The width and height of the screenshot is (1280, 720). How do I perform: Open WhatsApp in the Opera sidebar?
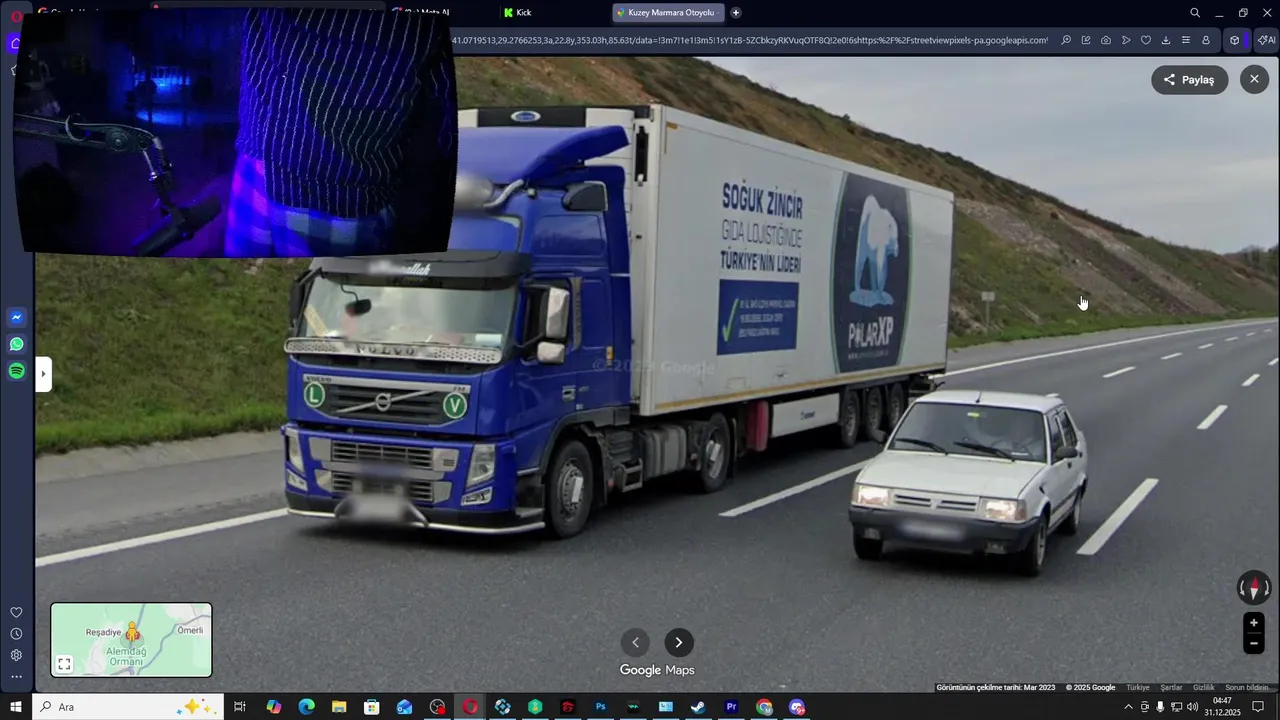point(16,344)
